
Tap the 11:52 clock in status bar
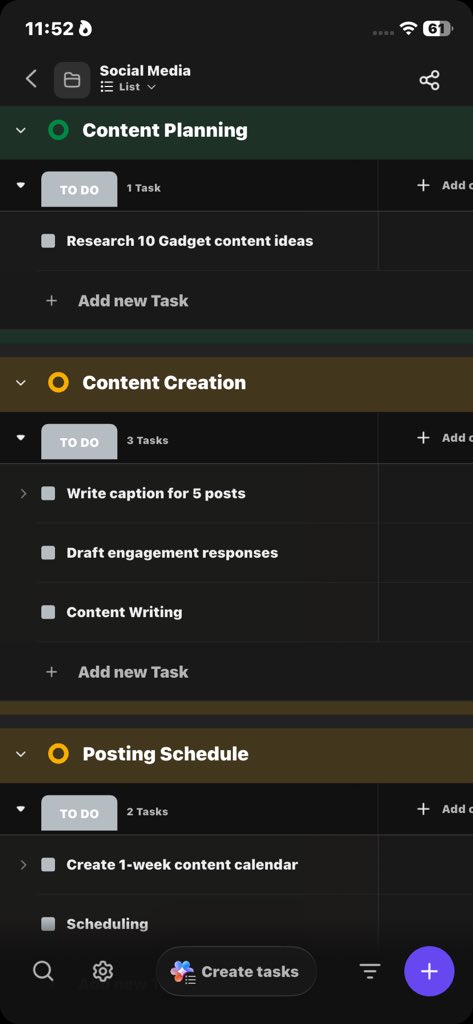[x=49, y=29]
